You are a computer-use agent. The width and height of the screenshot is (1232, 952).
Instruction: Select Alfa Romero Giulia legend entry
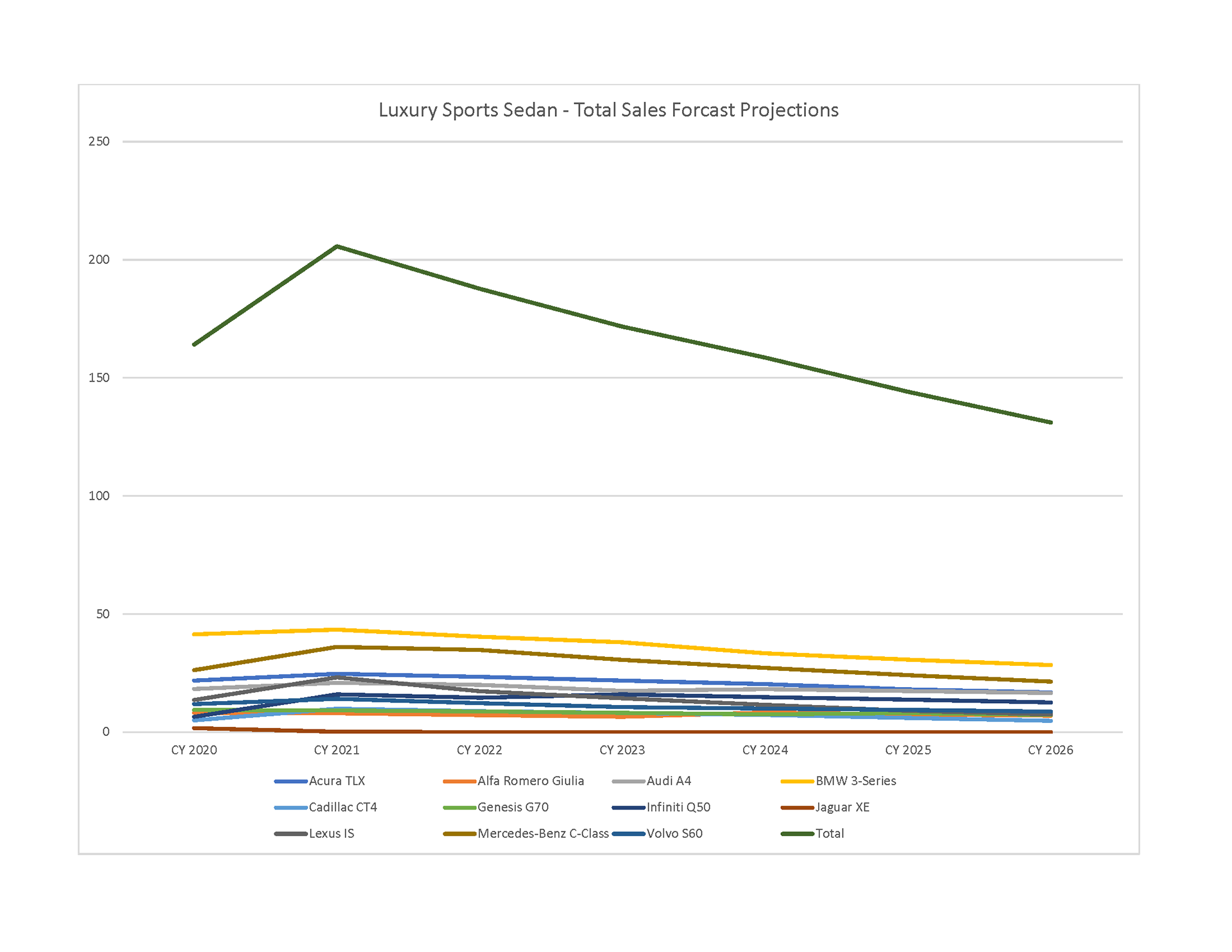(x=530, y=781)
